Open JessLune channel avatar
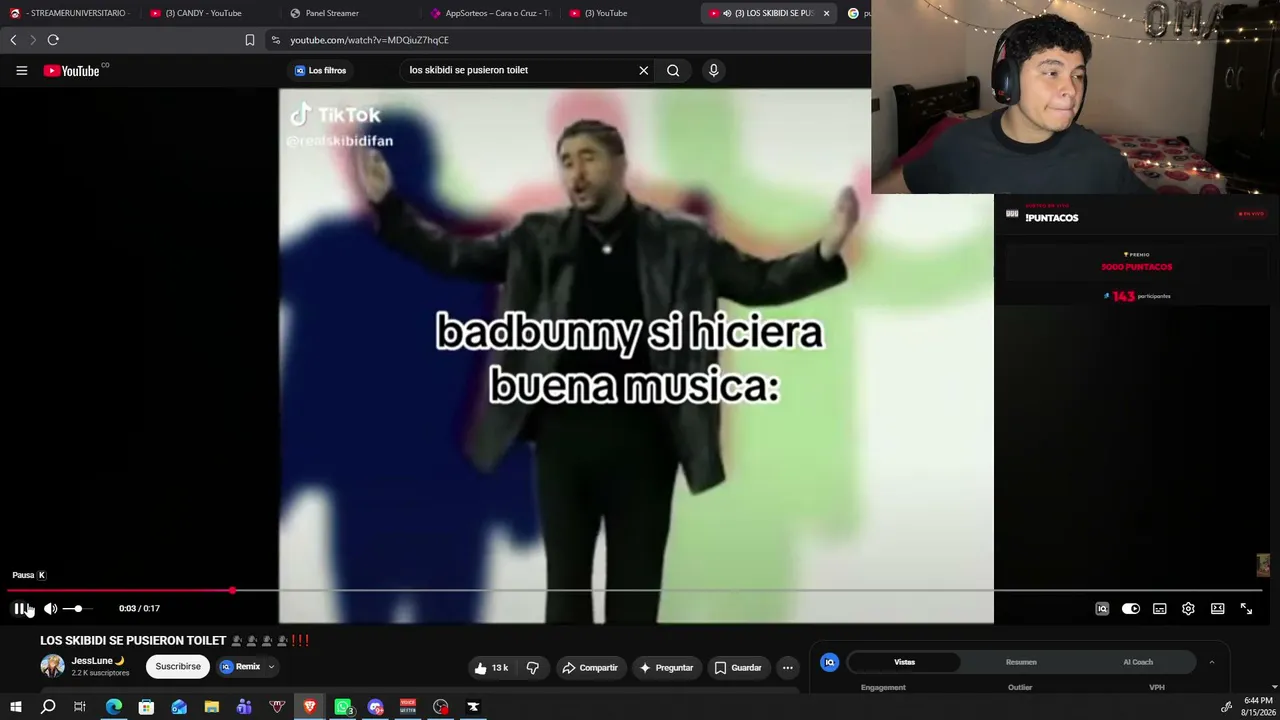 [x=52, y=666]
